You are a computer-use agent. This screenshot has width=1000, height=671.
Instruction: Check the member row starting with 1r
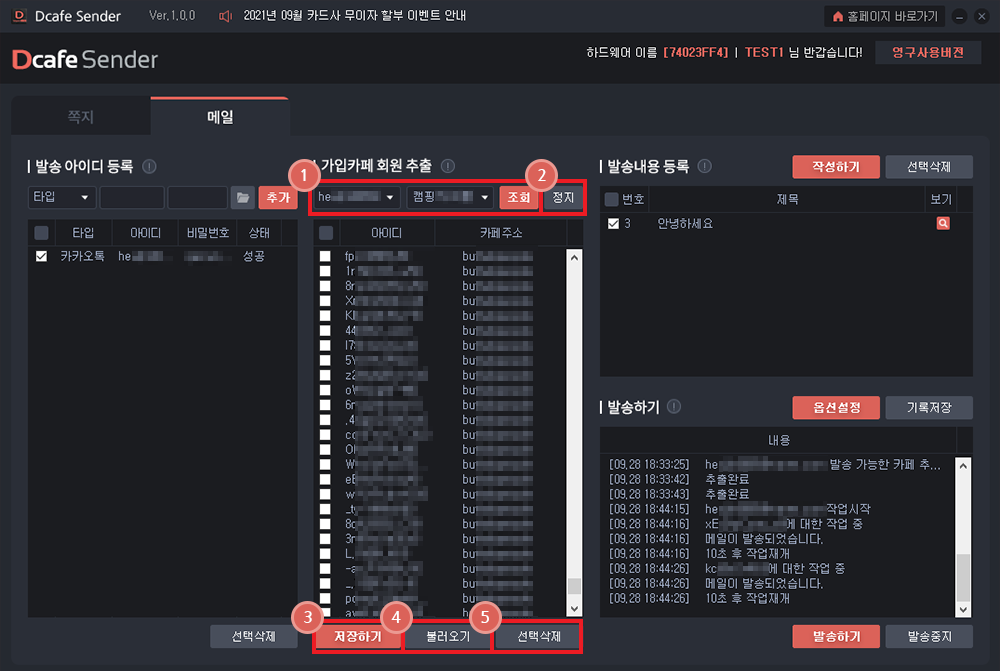(x=325, y=271)
